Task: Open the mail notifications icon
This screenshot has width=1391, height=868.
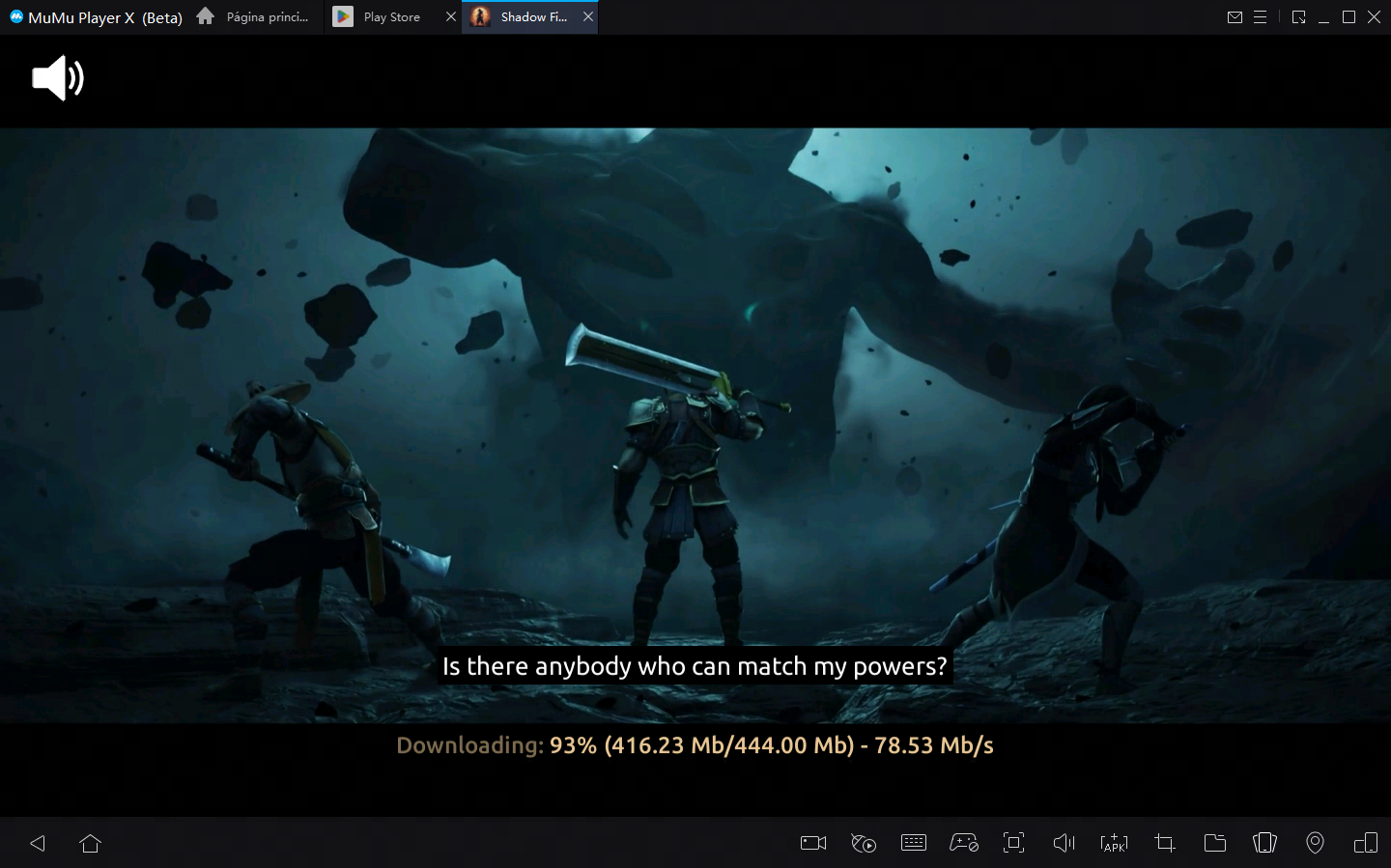Action: (x=1235, y=17)
